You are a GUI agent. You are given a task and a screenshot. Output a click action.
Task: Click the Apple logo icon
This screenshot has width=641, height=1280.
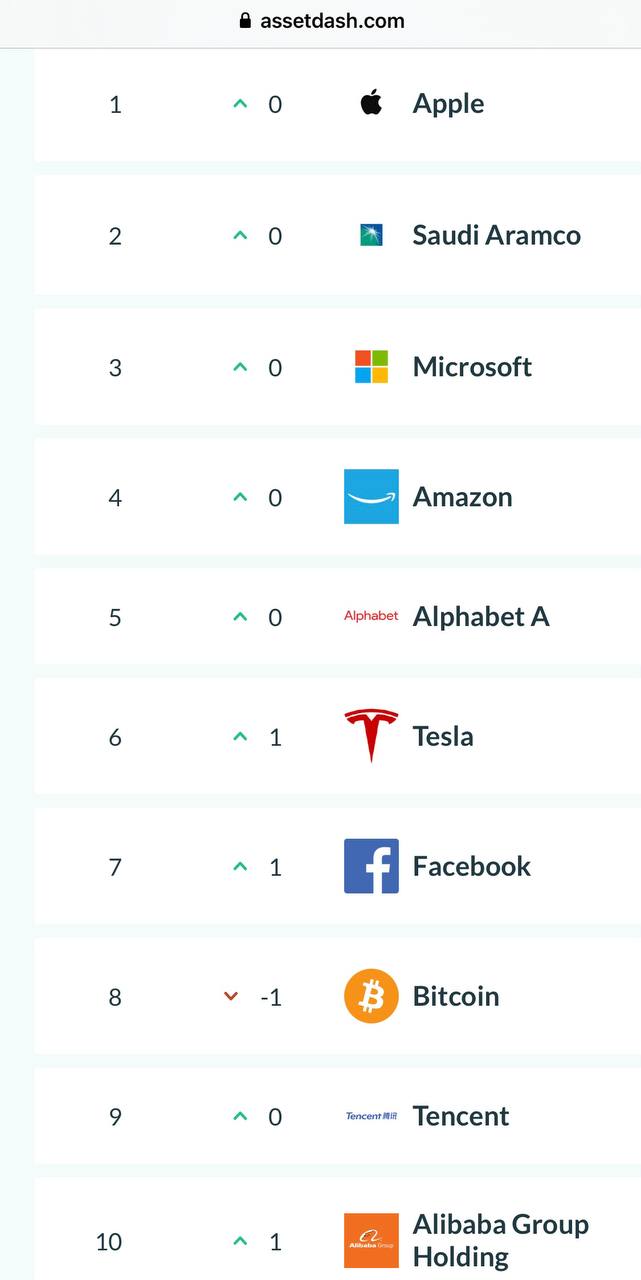[371, 103]
